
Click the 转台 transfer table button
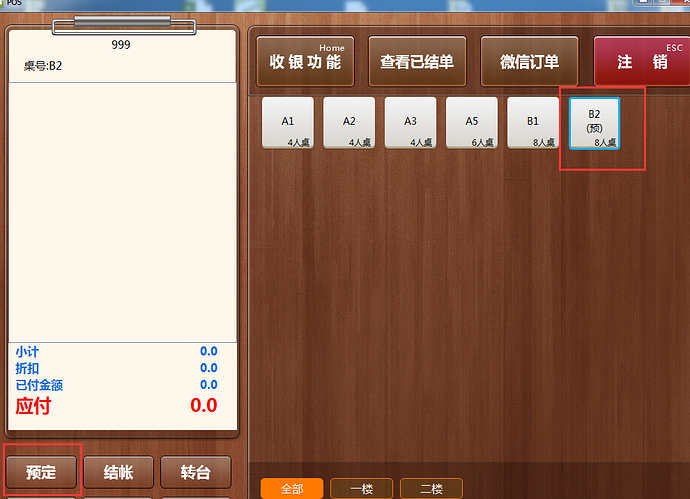(196, 472)
